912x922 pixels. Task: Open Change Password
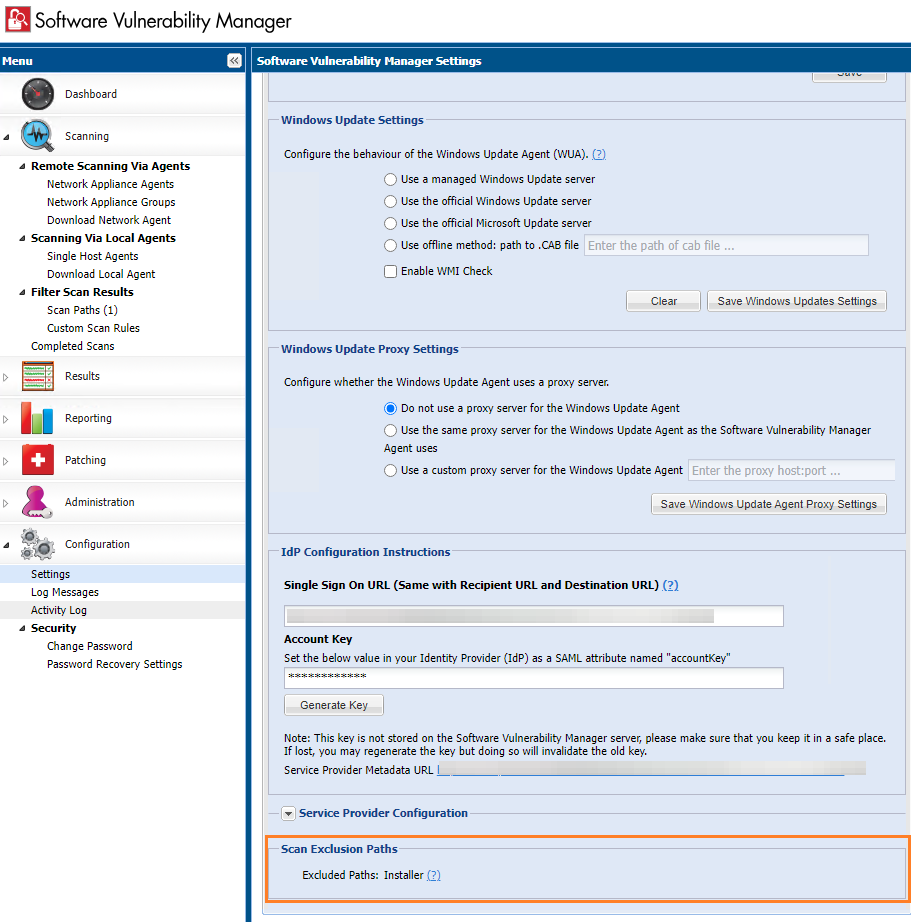[x=89, y=646]
